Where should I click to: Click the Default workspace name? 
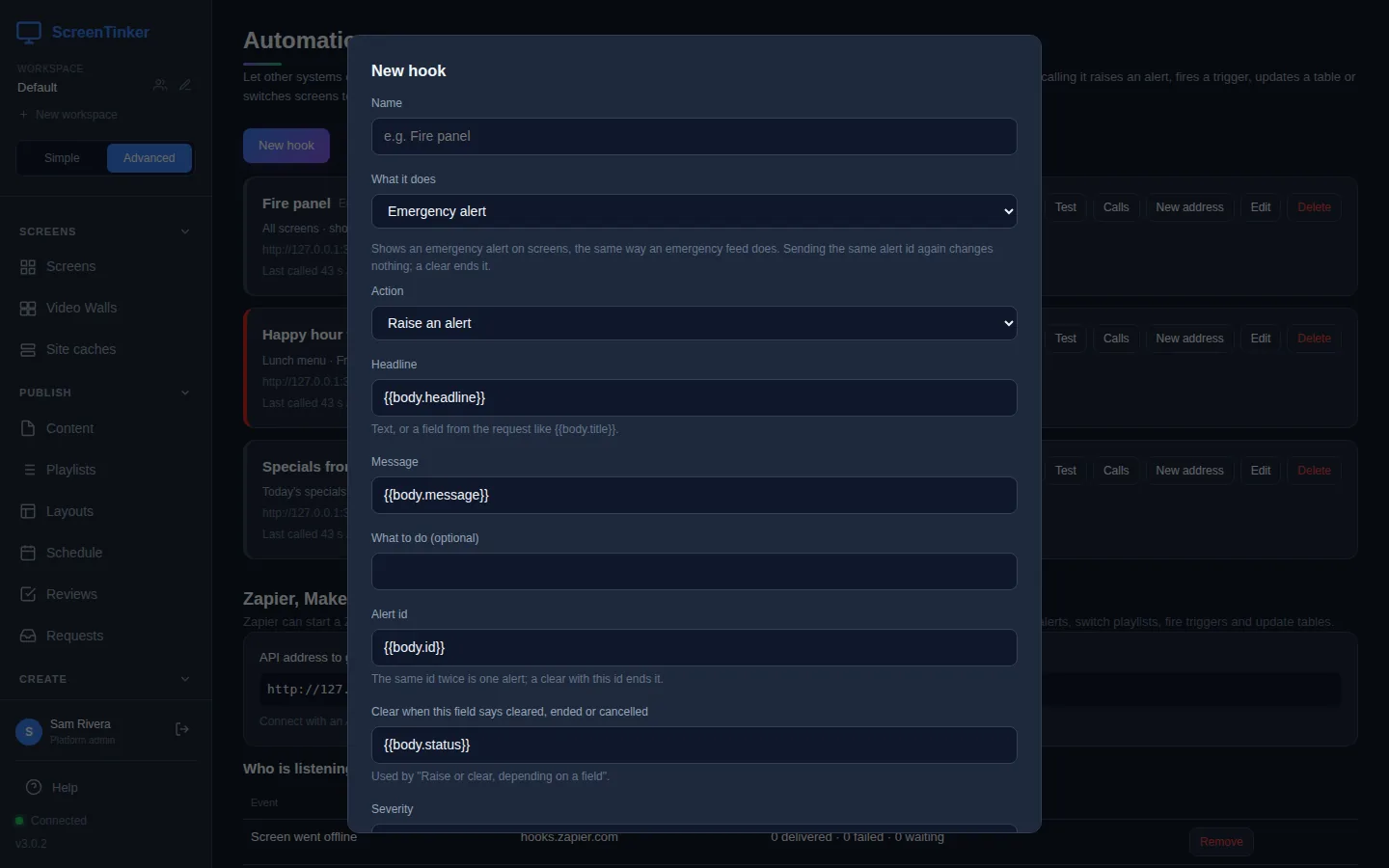pos(38,88)
